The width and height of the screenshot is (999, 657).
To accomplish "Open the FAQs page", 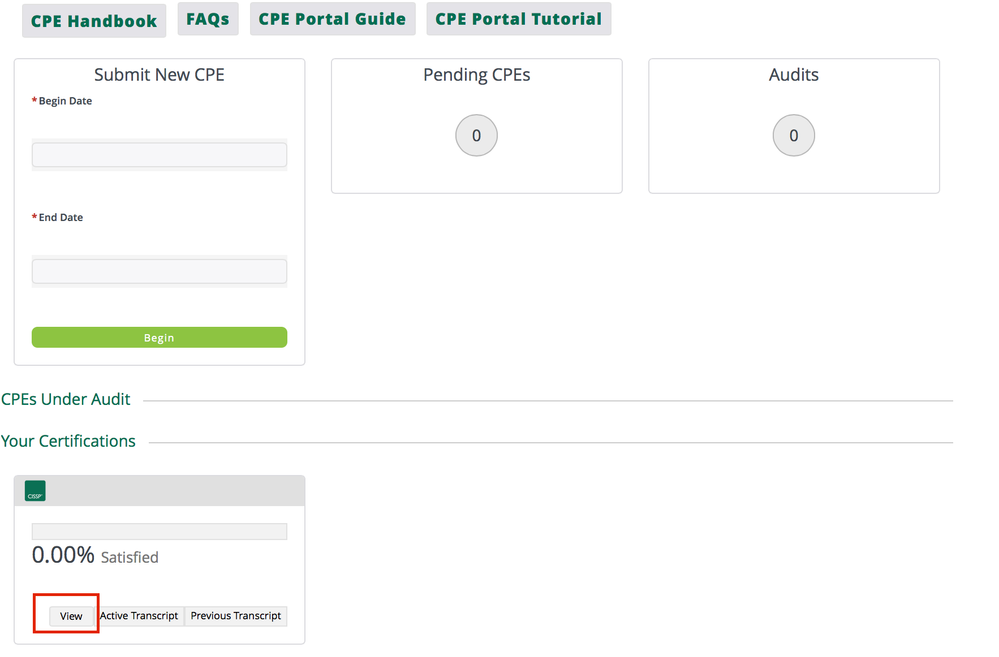I will click(208, 19).
